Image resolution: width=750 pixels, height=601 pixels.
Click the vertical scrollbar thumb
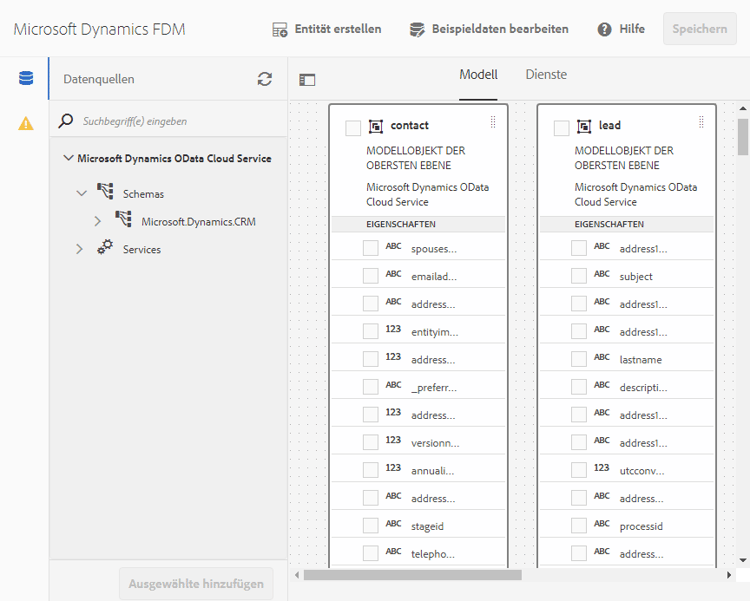click(x=743, y=137)
